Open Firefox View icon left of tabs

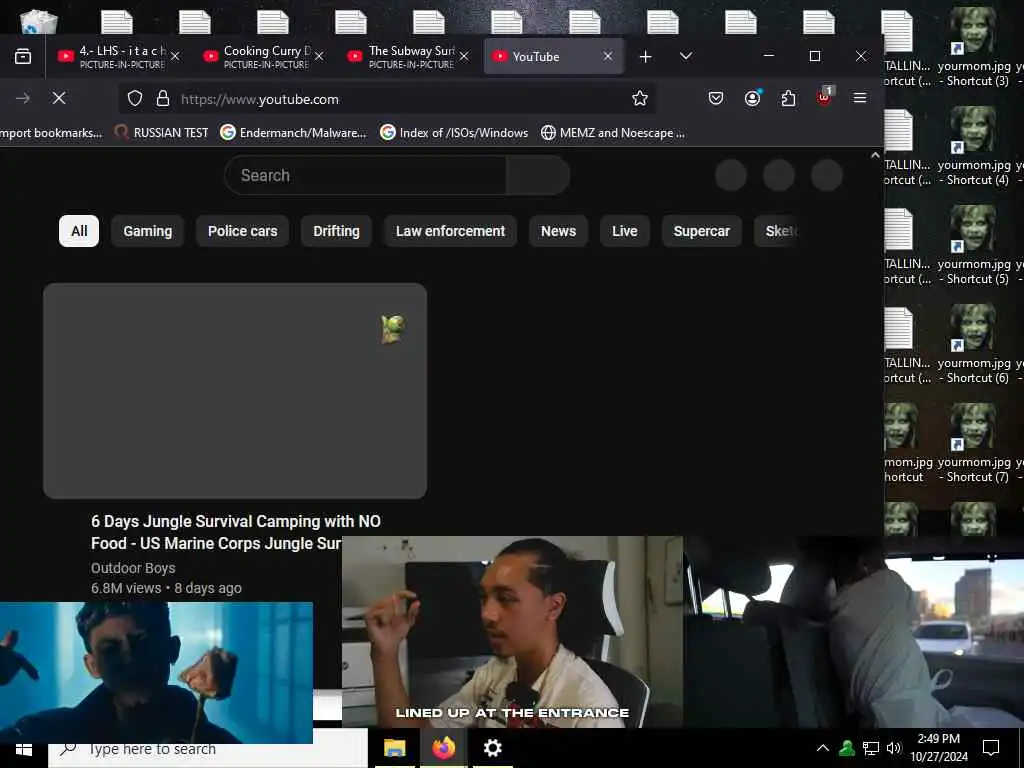(x=23, y=56)
